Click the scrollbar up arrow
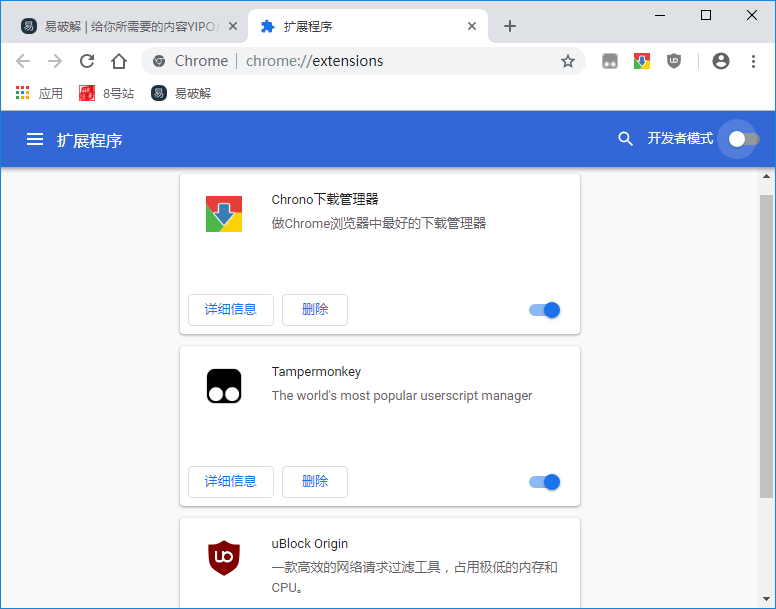The width and height of the screenshot is (776, 609). pos(766,176)
